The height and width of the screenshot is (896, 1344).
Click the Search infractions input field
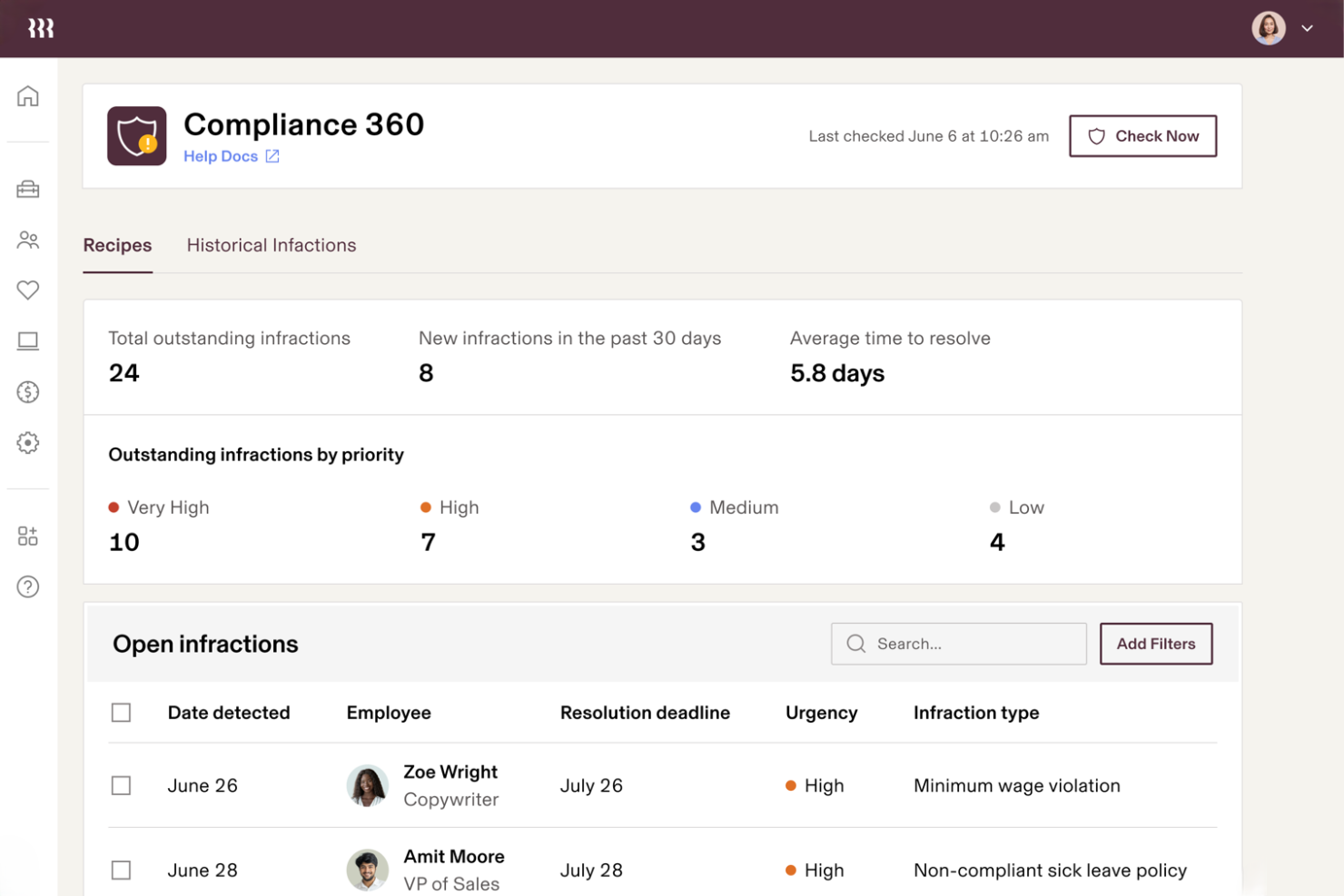click(972, 644)
